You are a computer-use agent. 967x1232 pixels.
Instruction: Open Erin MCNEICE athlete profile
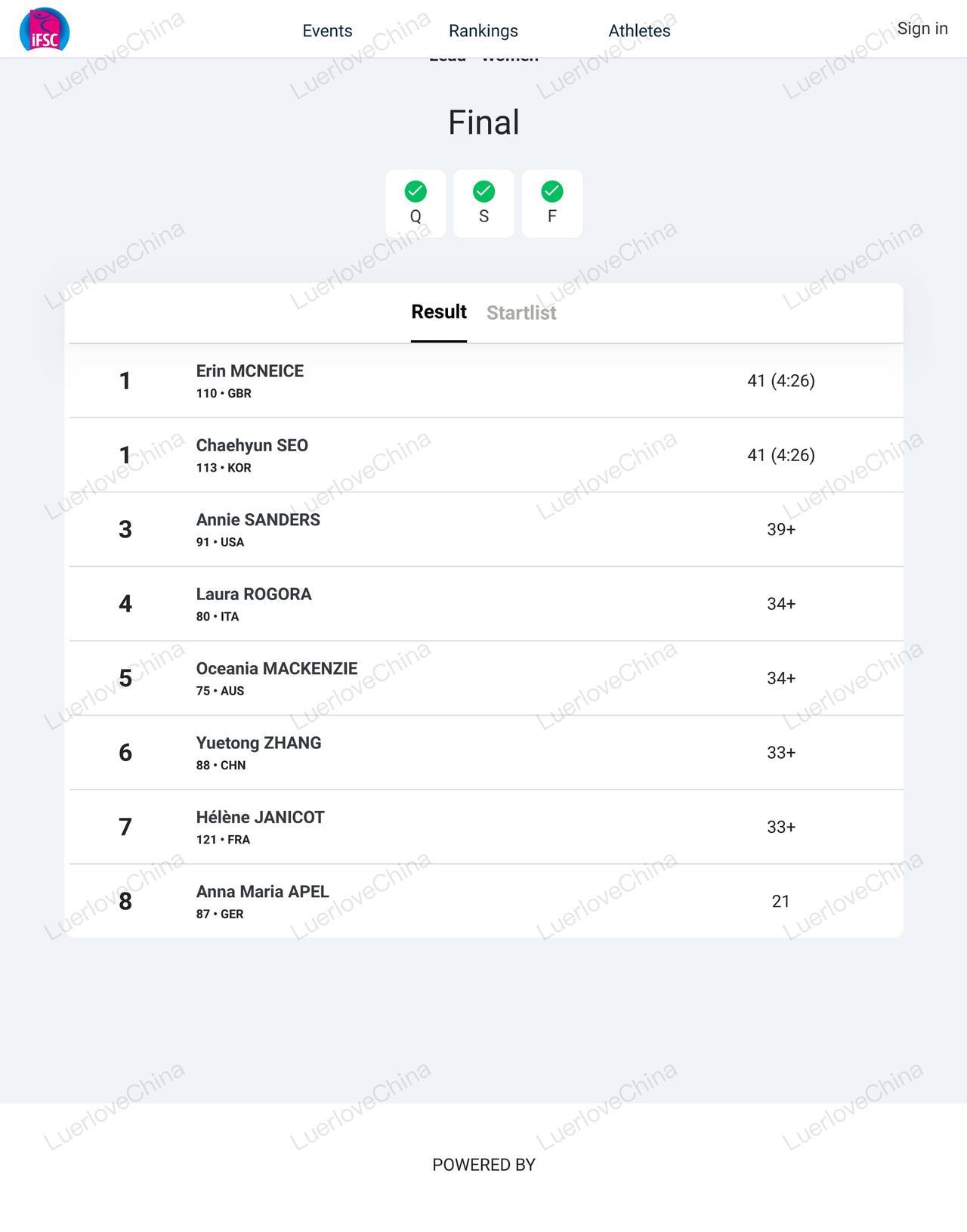250,371
